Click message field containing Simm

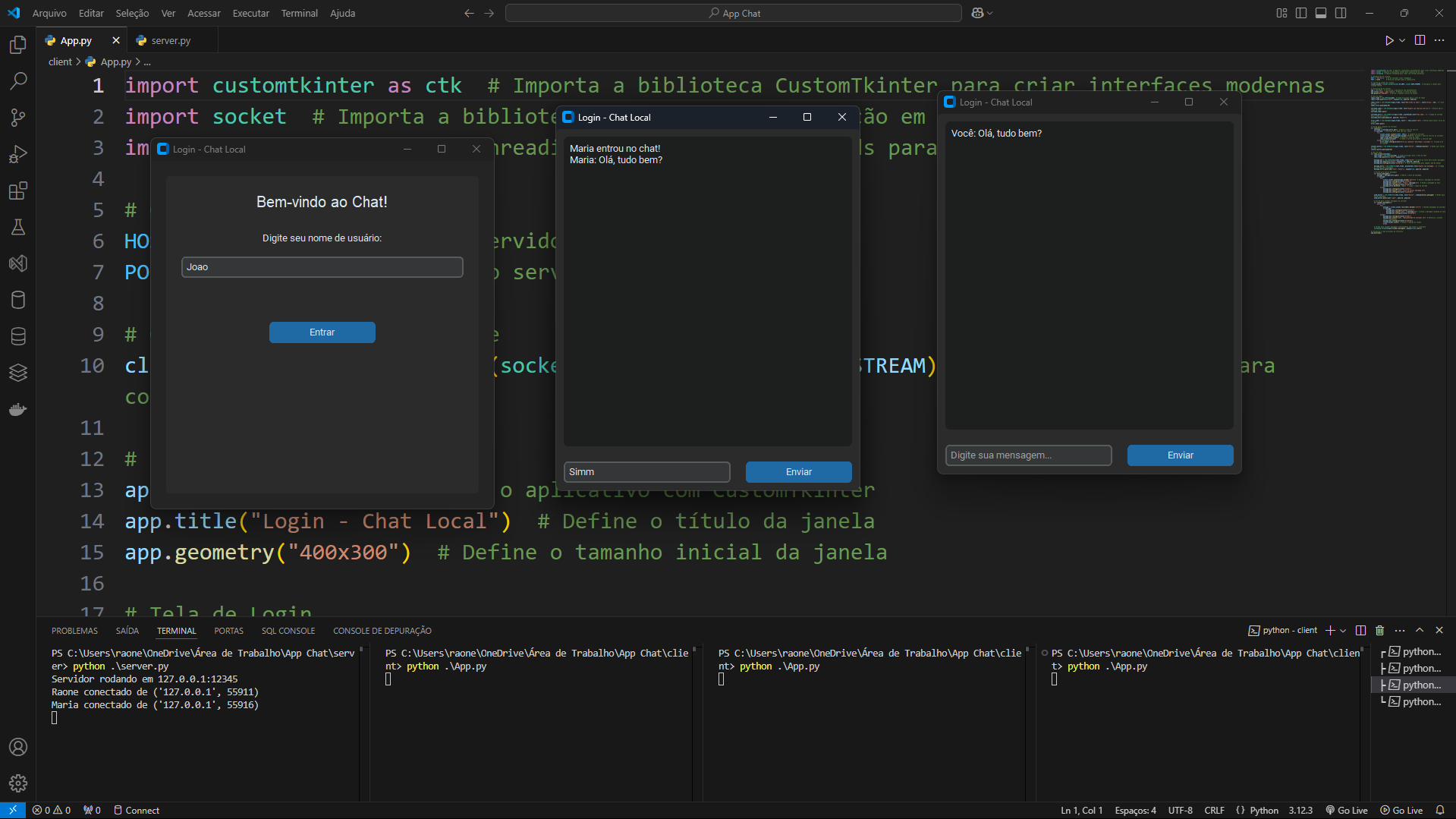click(647, 472)
